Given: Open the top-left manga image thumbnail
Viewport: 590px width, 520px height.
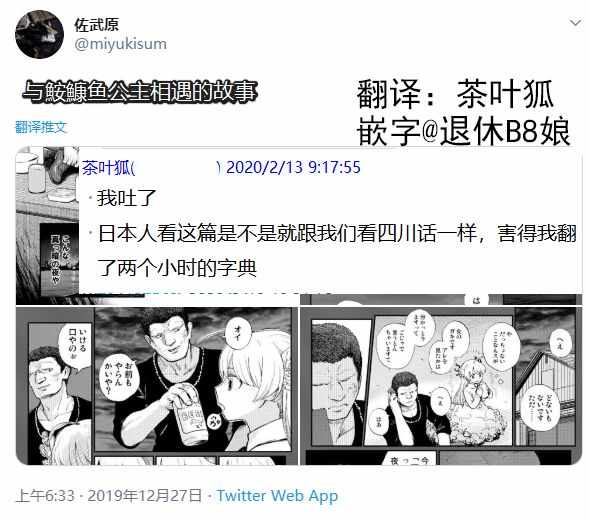Looking at the screenshot, I should 47,226.
